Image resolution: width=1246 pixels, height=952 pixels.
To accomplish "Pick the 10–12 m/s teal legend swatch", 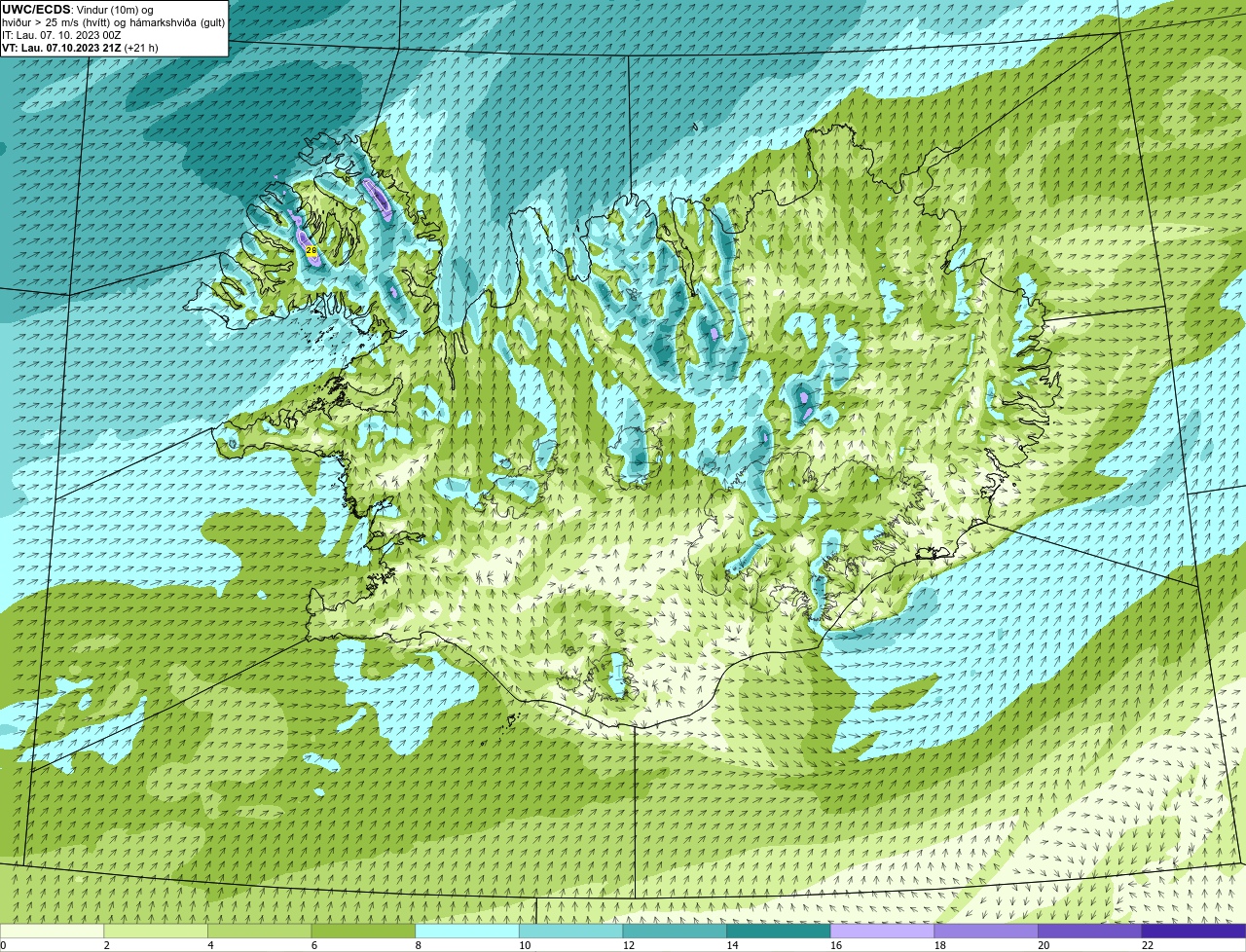I will point(571,931).
